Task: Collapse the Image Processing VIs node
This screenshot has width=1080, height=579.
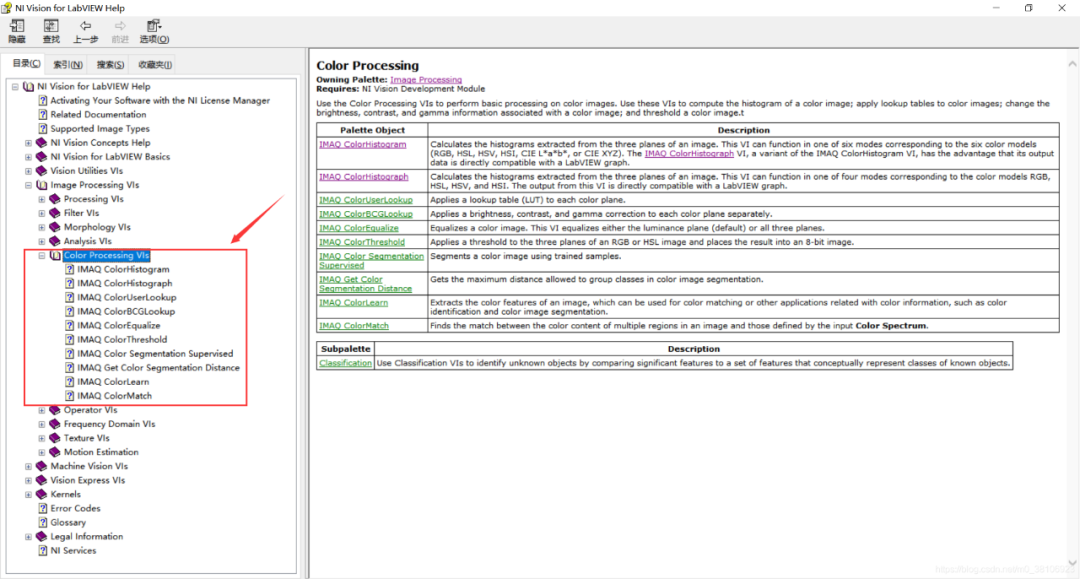Action: (x=28, y=185)
